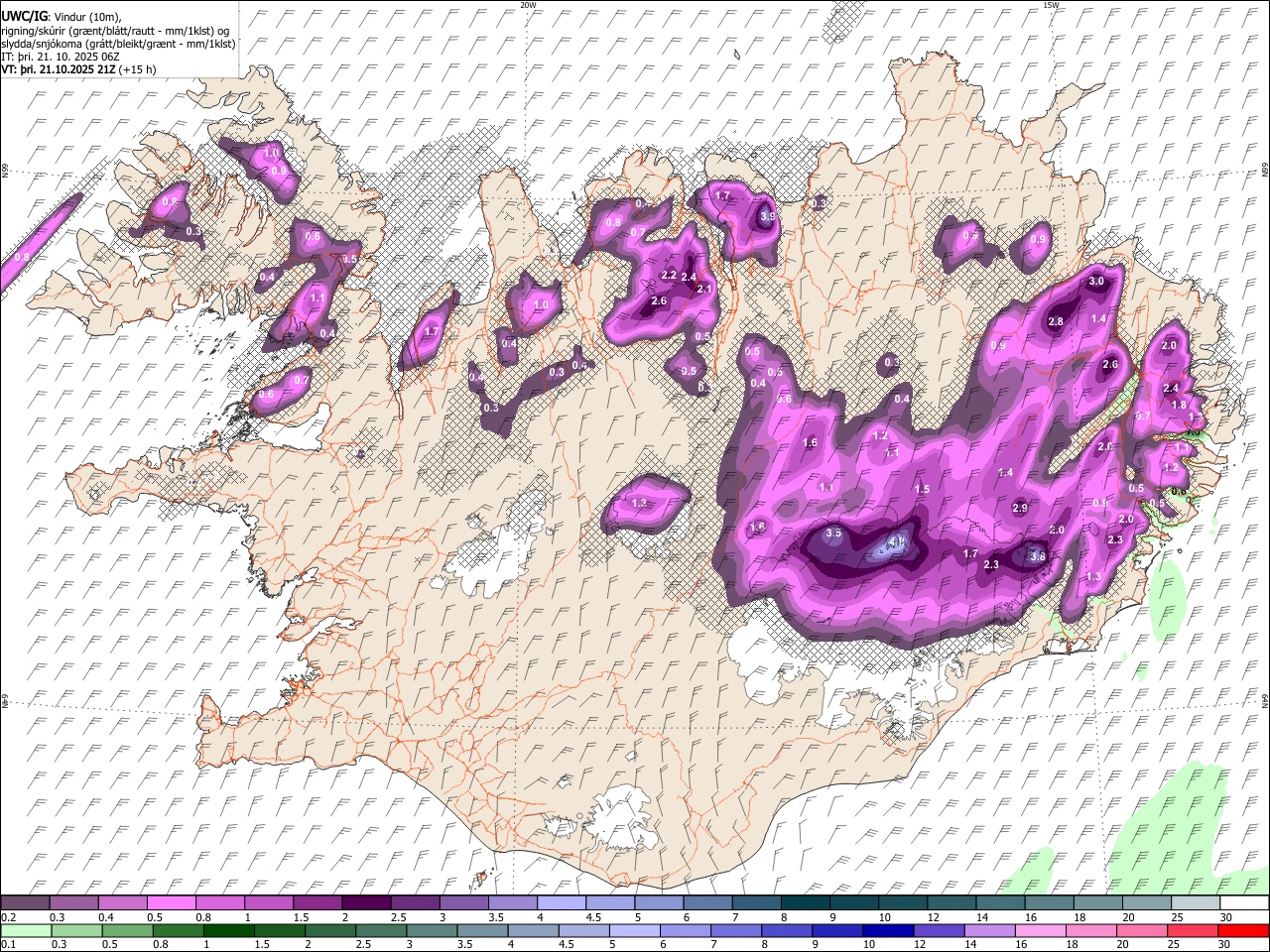Select the snow legend swatch between 4 and 4.5
The image size is (1270, 952).
tap(561, 902)
